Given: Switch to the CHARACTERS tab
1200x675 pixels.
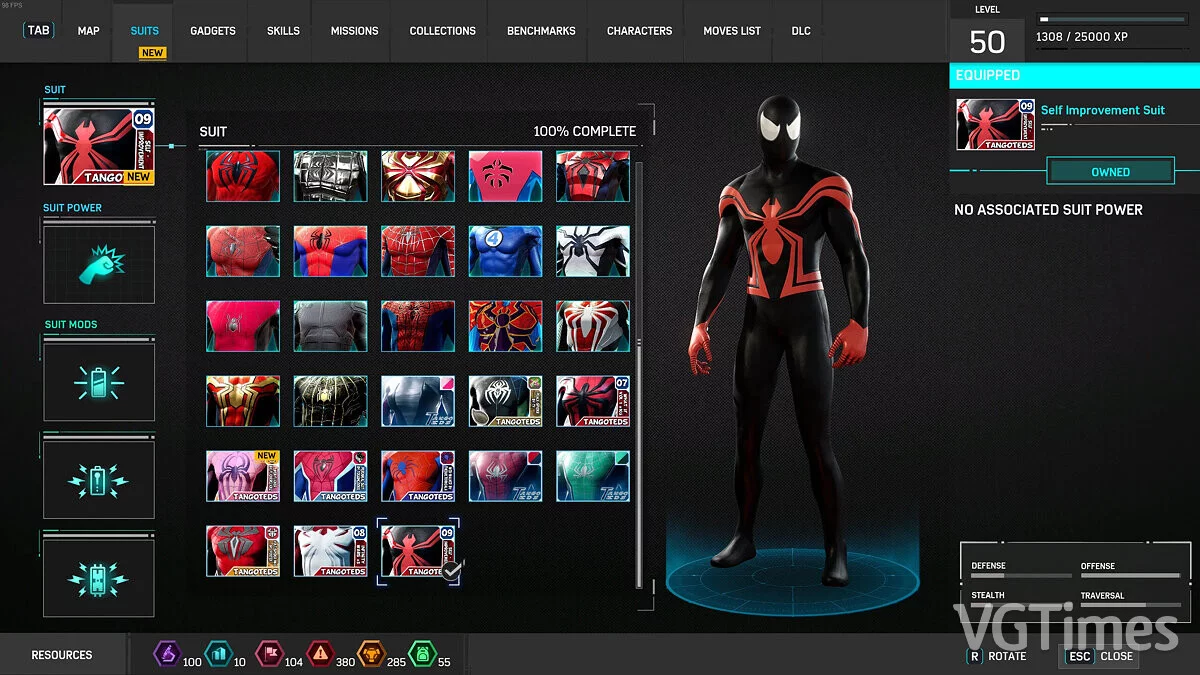Looking at the screenshot, I should point(637,31).
